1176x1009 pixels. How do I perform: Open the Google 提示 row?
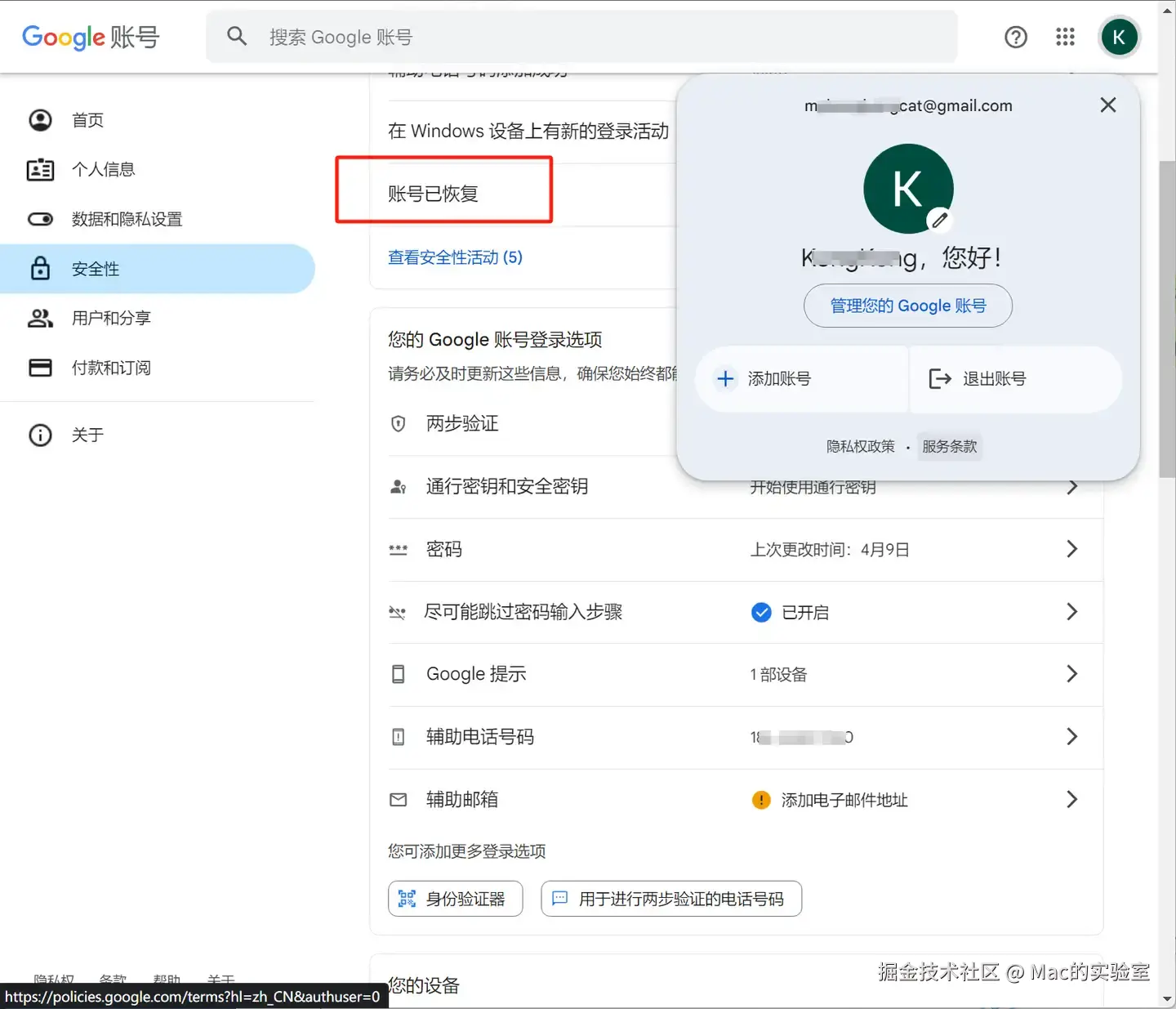[x=746, y=674]
